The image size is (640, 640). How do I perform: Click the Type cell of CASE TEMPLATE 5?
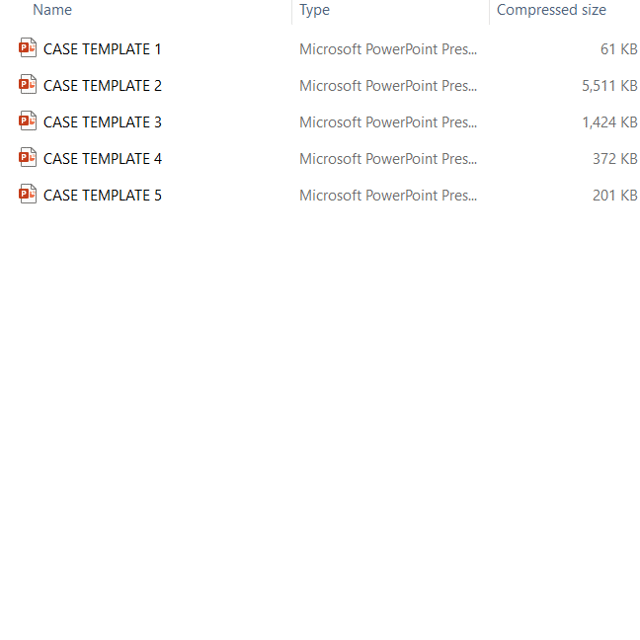[x=388, y=196]
